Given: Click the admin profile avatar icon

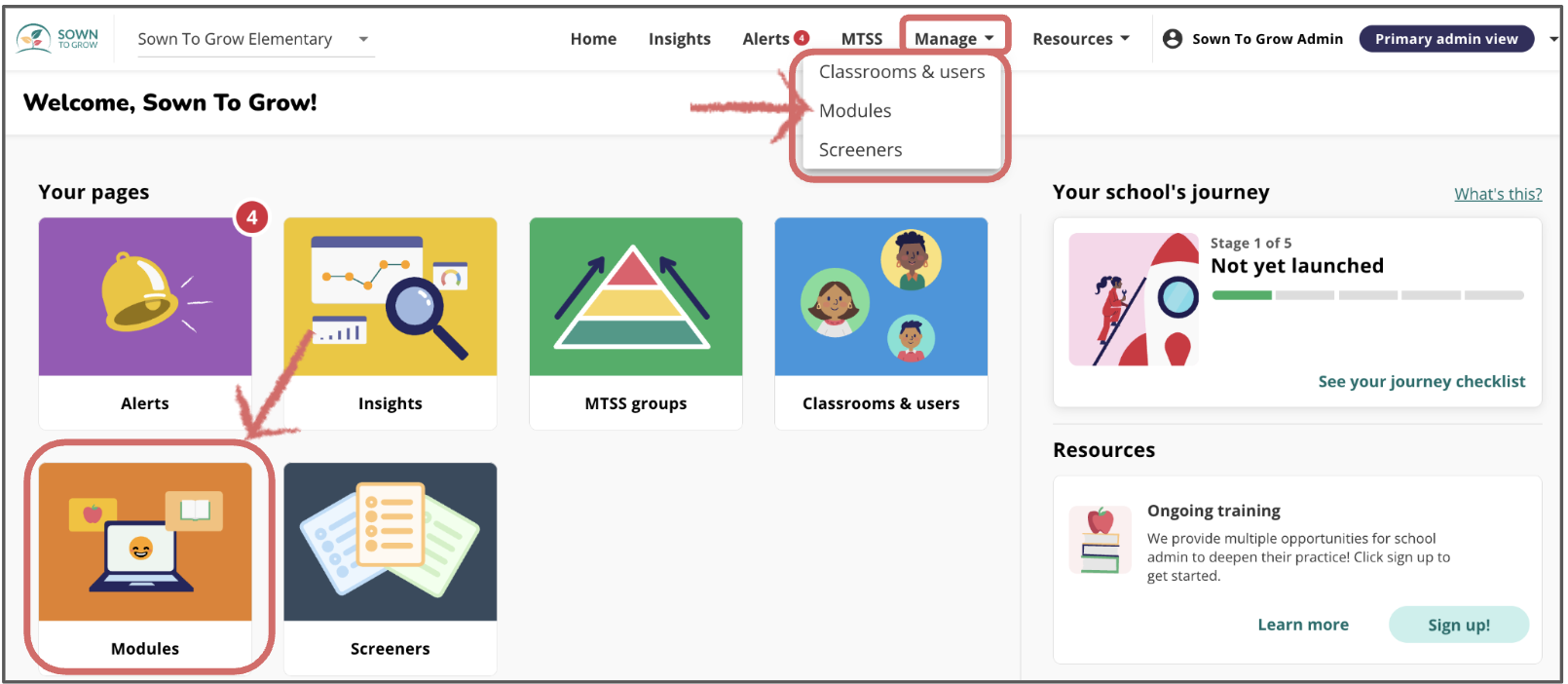Looking at the screenshot, I should [x=1173, y=39].
